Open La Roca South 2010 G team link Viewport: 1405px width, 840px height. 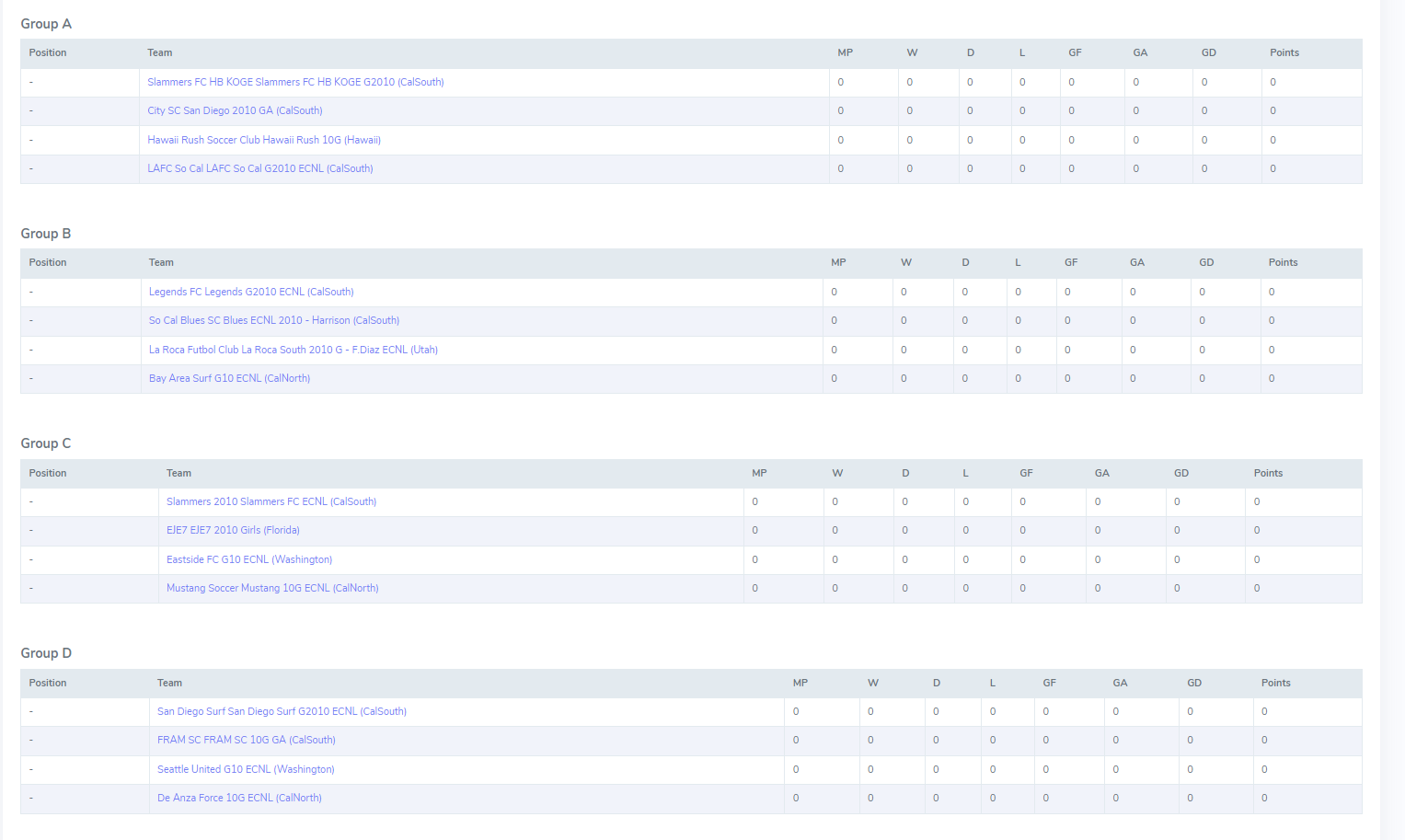(293, 350)
